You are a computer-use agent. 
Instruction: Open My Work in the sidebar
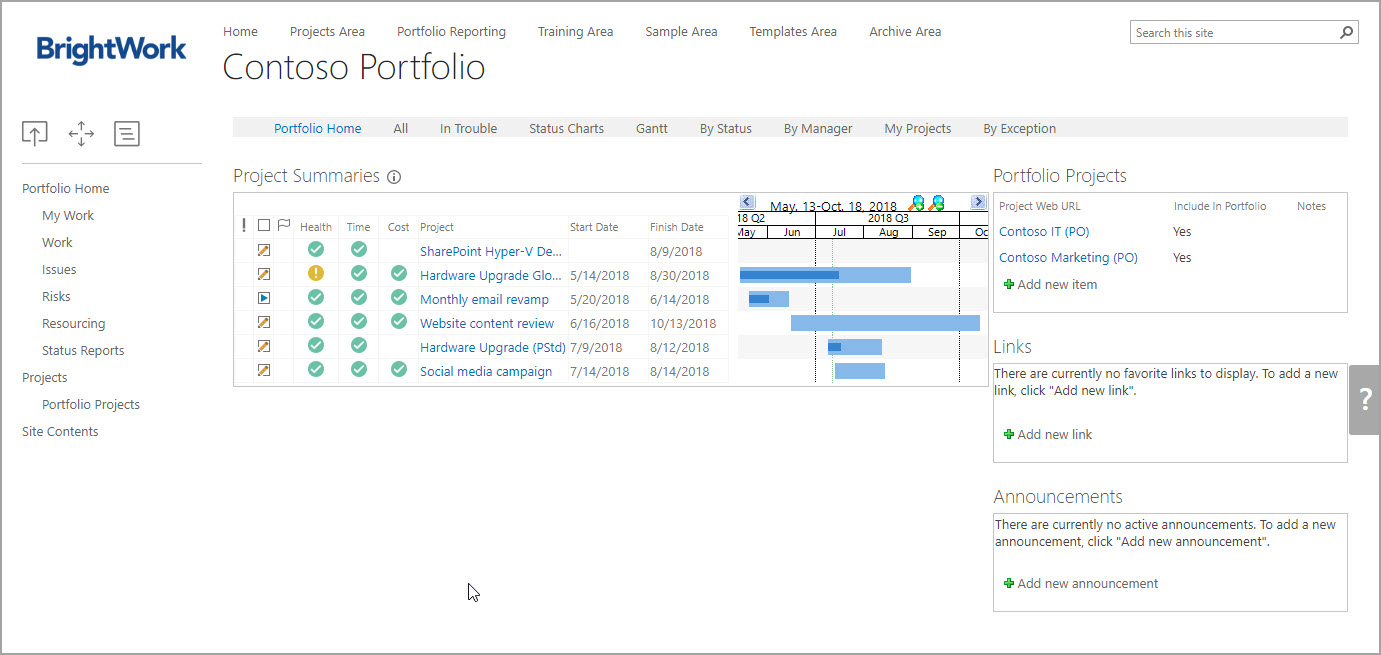pyautogui.click(x=68, y=216)
